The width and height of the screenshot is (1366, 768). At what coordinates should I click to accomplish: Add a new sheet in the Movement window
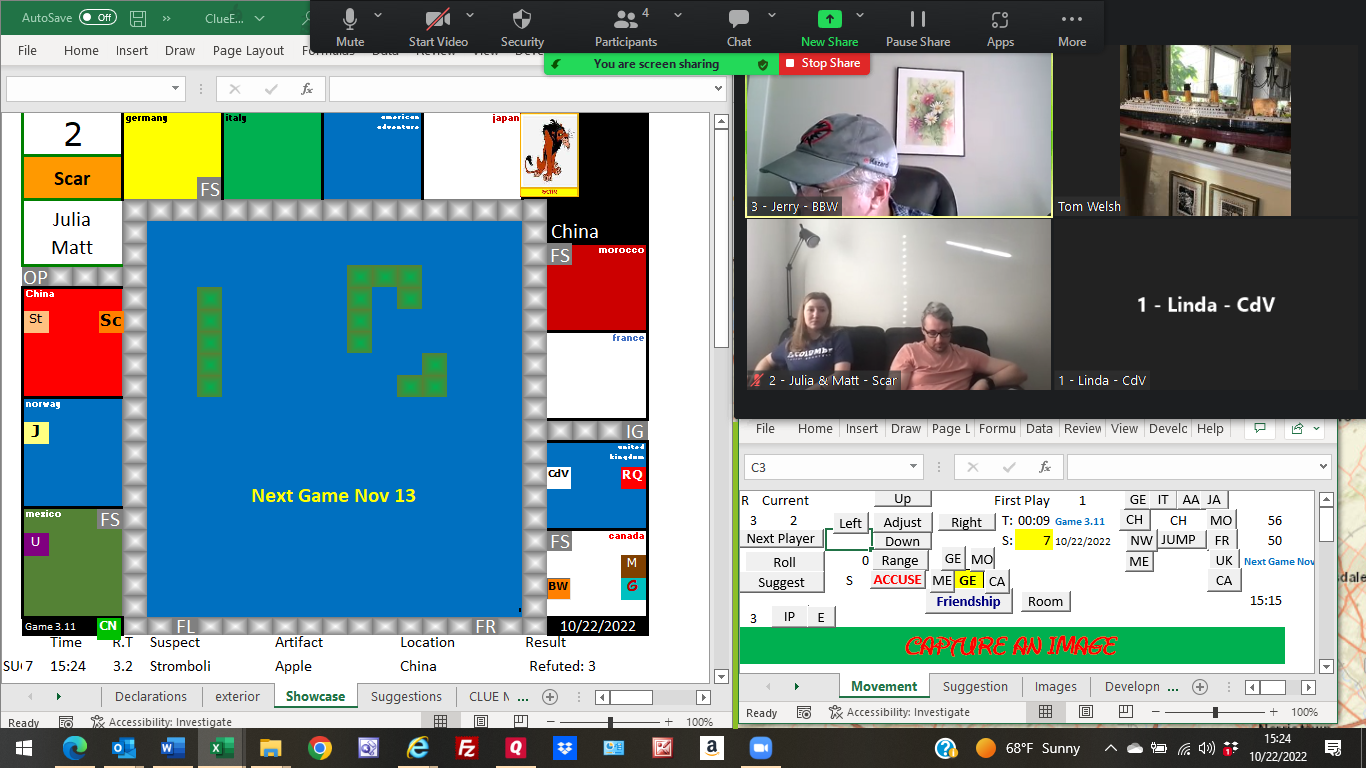pos(1200,687)
